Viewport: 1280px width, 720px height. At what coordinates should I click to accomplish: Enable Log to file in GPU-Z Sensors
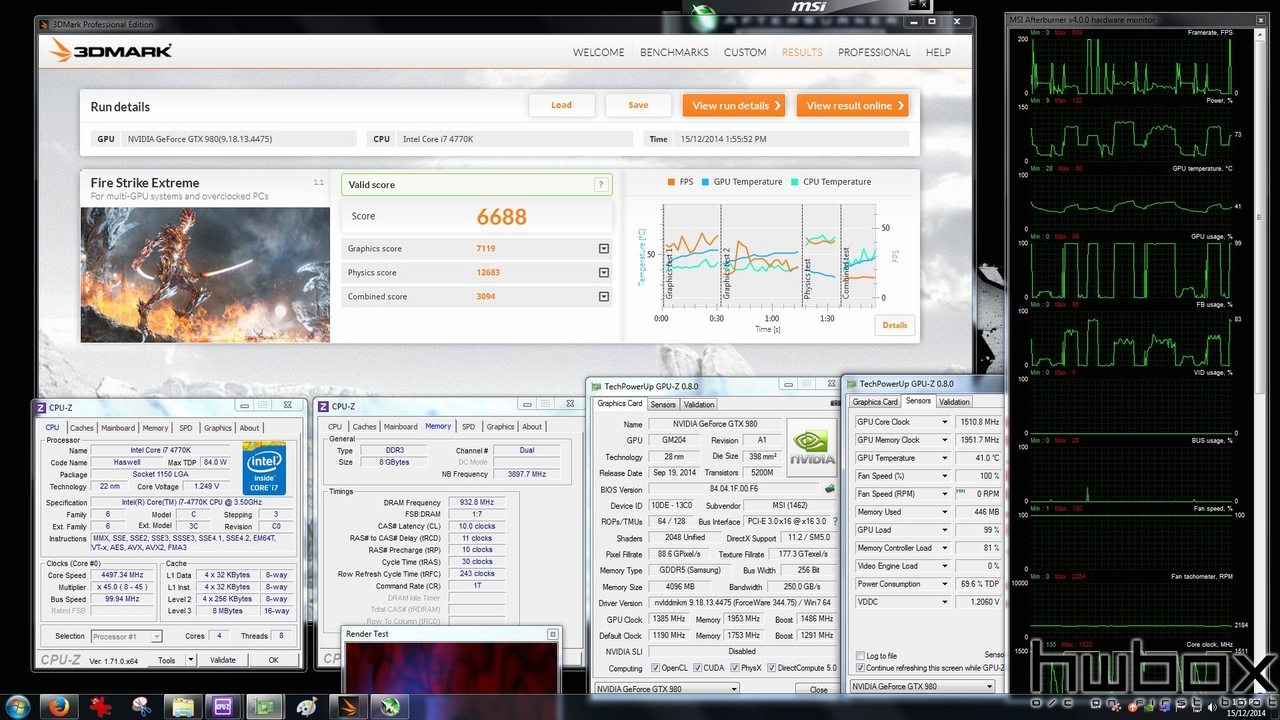(860, 656)
